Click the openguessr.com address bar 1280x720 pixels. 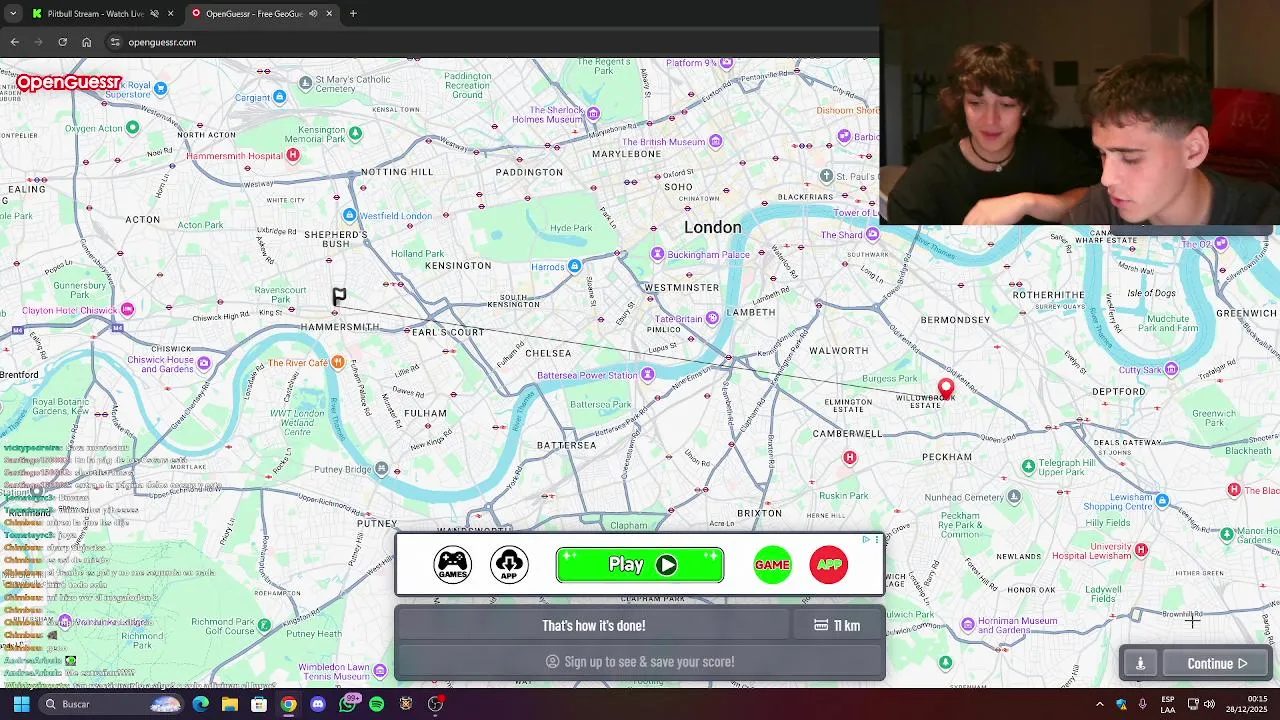[x=490, y=42]
